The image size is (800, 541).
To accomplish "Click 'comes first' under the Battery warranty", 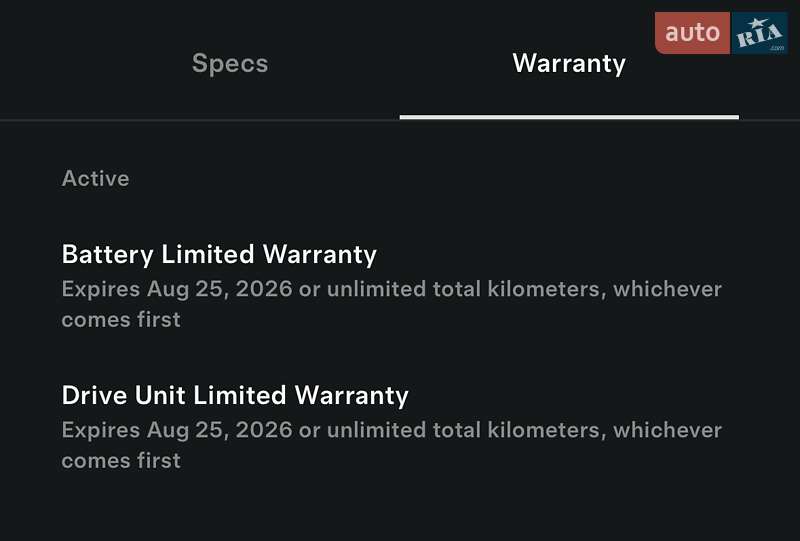I will pos(121,320).
